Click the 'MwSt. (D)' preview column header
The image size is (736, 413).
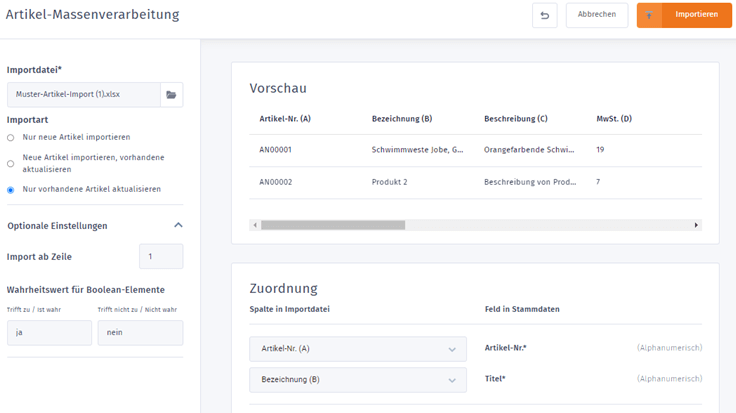tap(614, 119)
